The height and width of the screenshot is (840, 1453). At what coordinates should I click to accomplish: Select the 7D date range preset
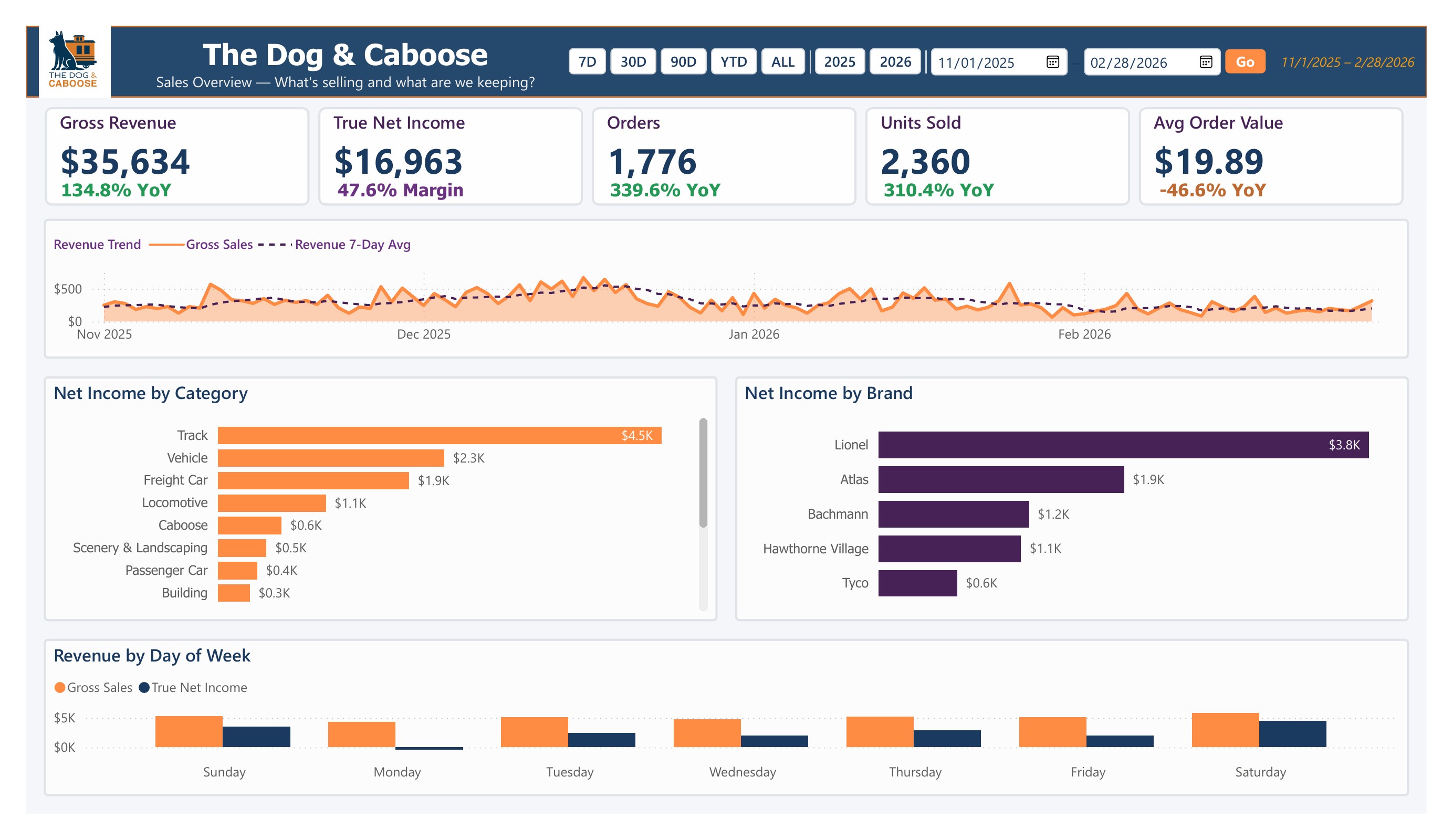[588, 62]
